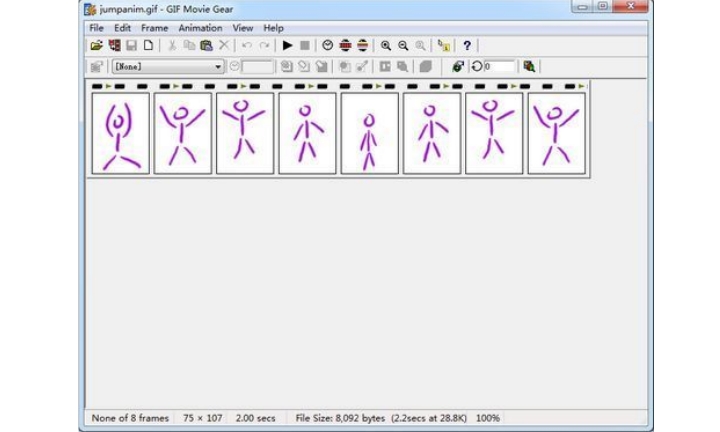
Task: Open the View menu
Action: point(242,28)
